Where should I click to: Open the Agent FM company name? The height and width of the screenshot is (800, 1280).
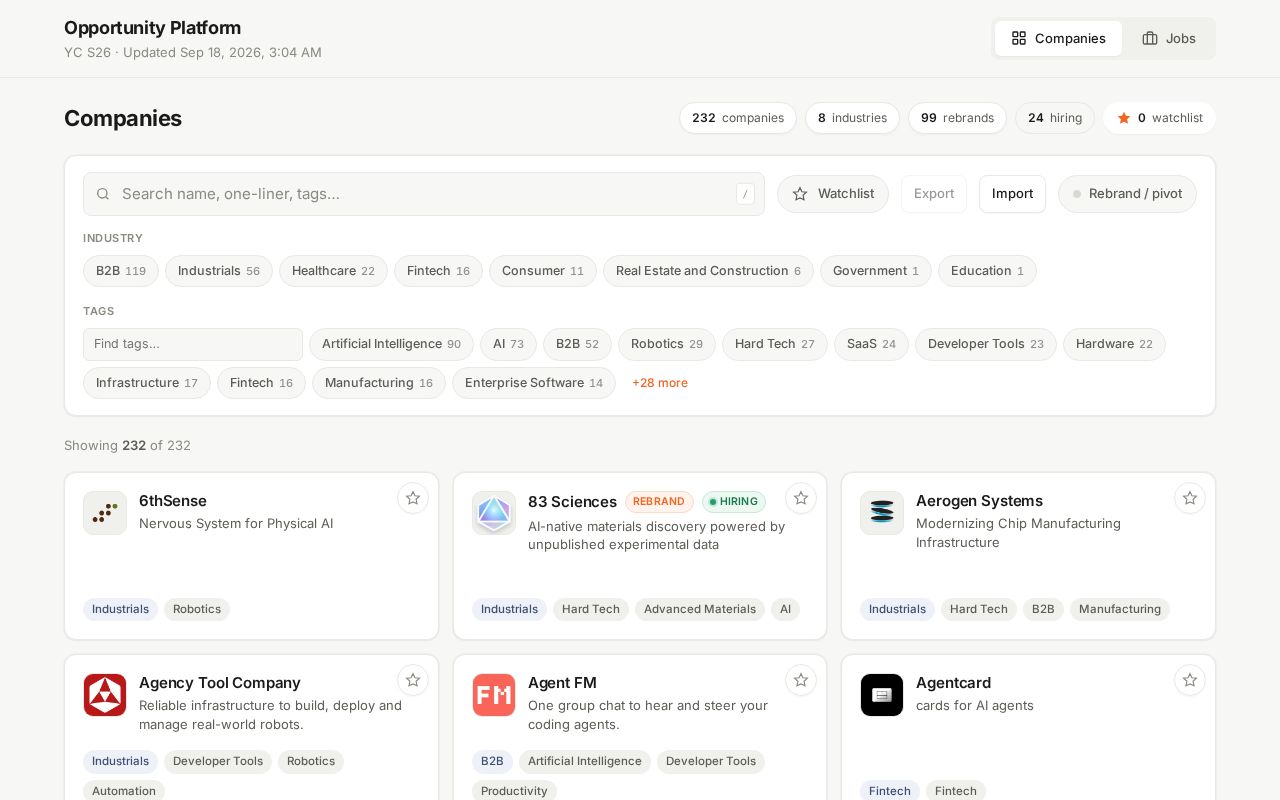tap(562, 683)
